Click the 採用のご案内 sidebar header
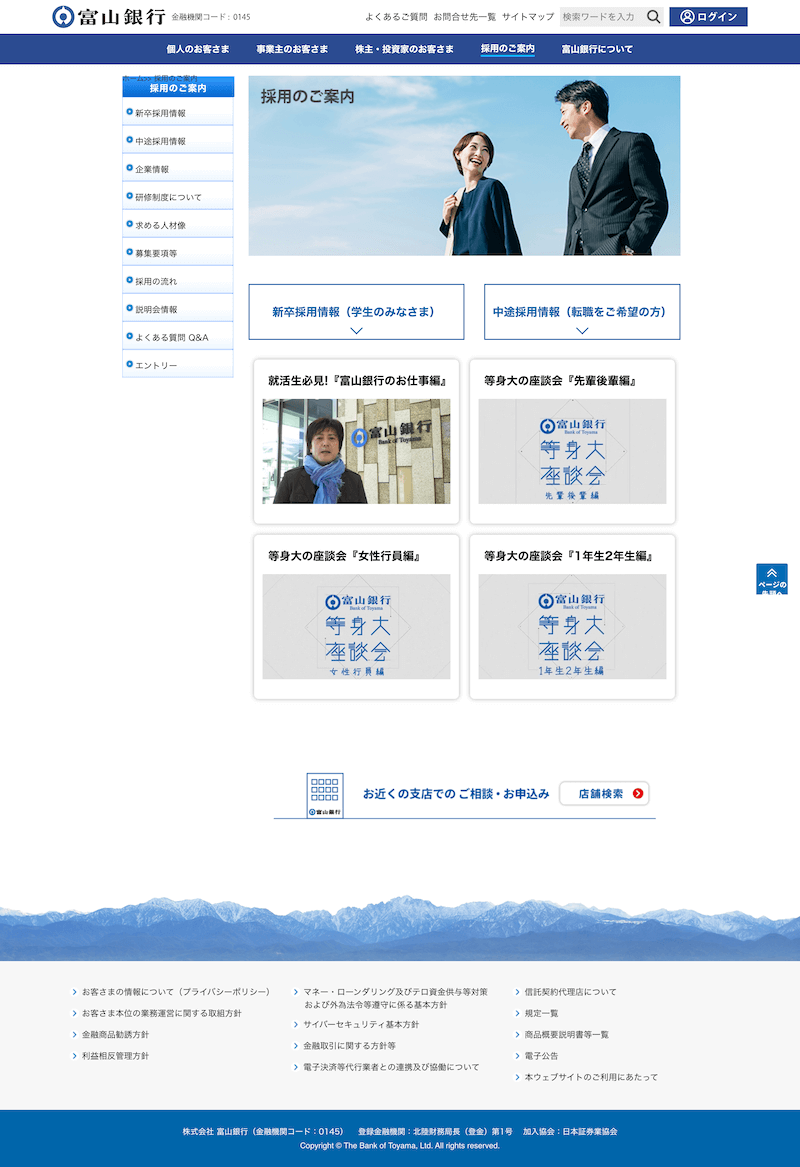800x1167 pixels. click(x=178, y=88)
